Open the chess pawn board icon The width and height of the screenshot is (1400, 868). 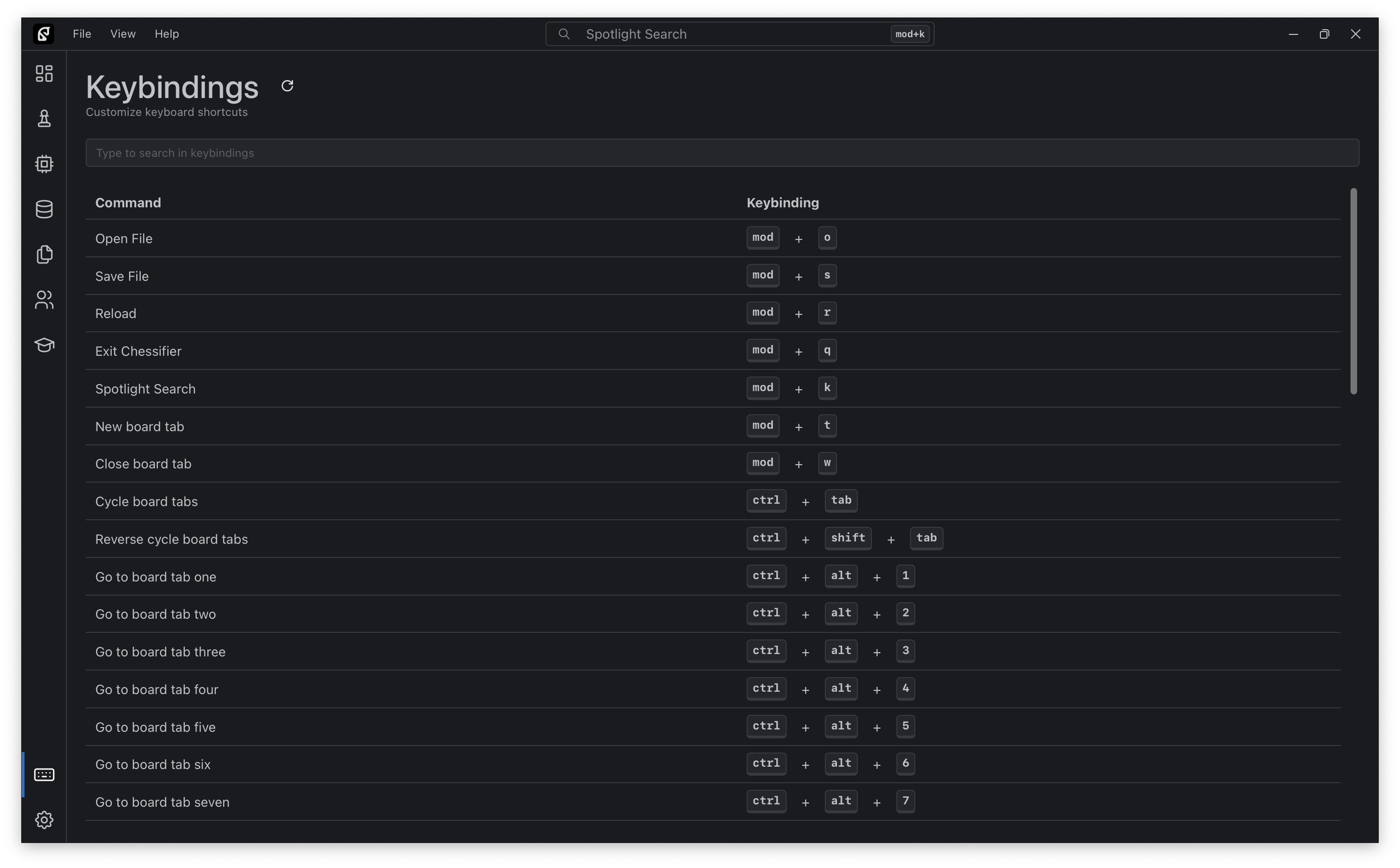pos(44,119)
